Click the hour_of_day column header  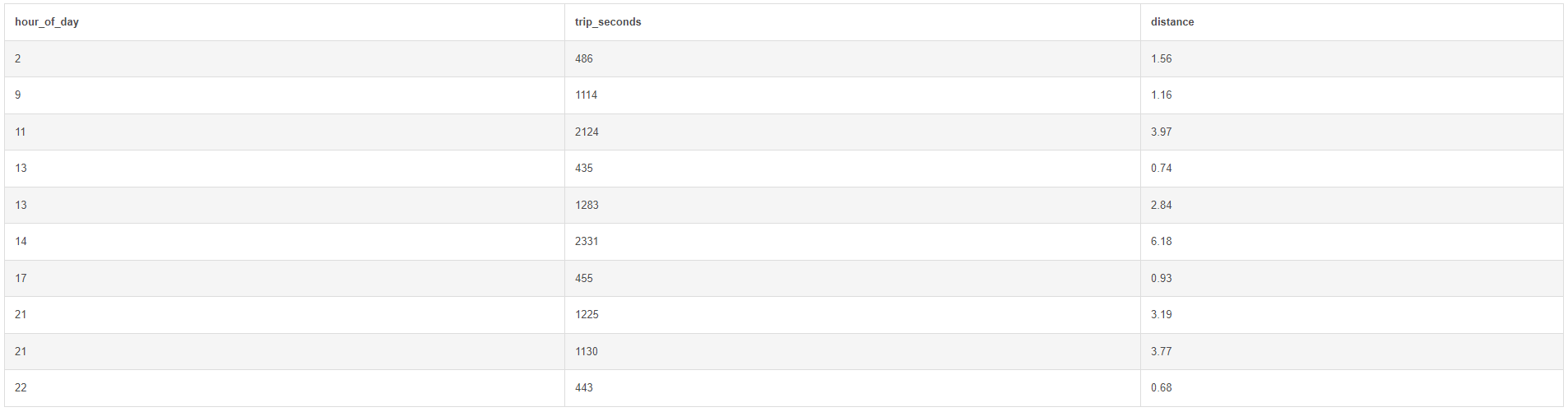(x=47, y=22)
